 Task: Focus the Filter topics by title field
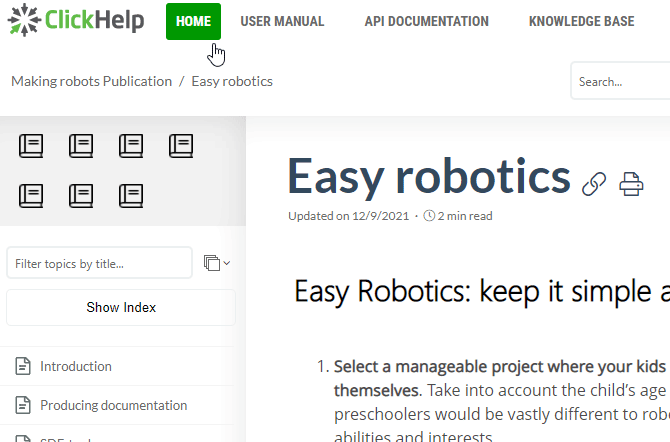pos(99,263)
